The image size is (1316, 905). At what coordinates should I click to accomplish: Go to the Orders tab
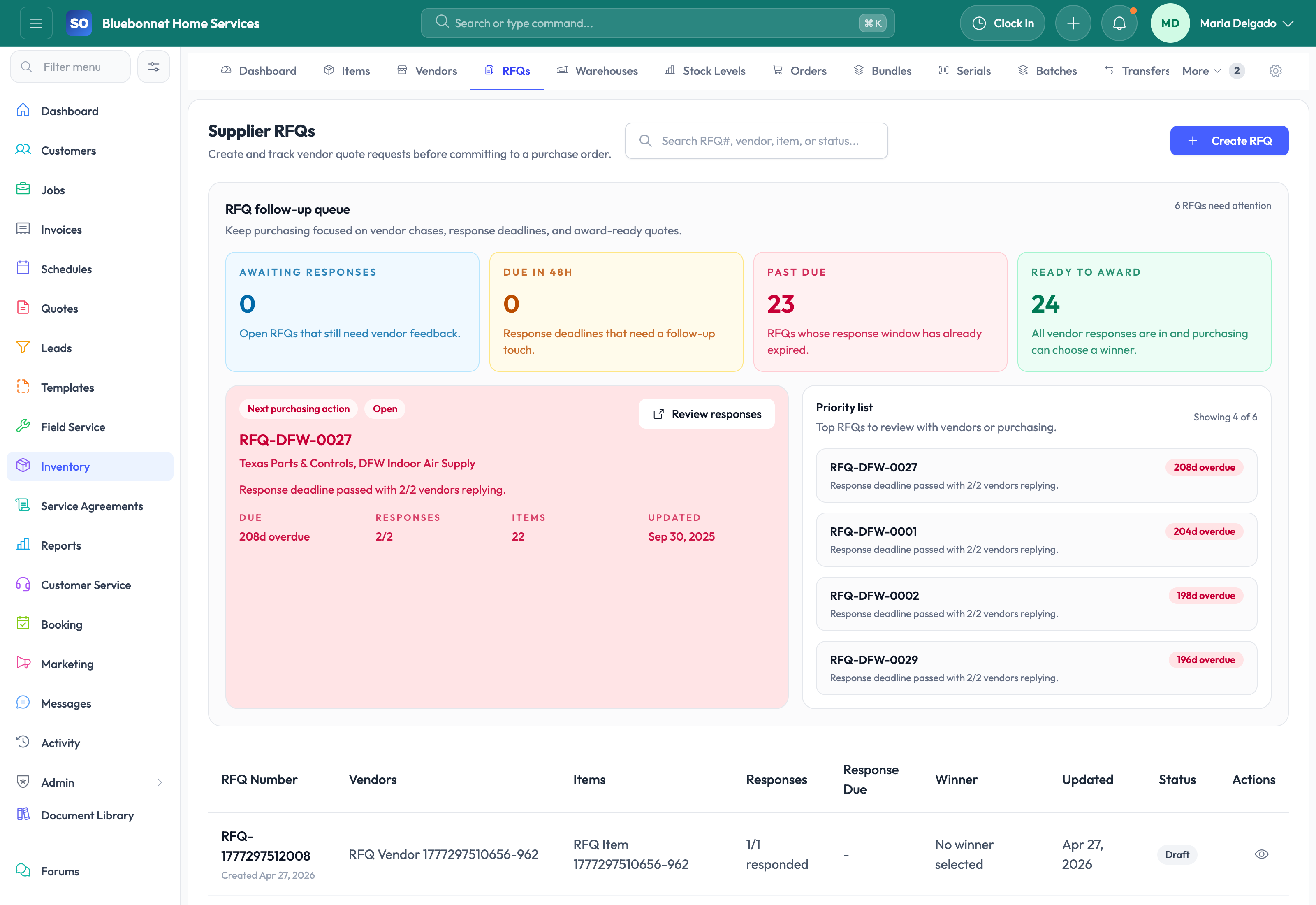coord(799,71)
